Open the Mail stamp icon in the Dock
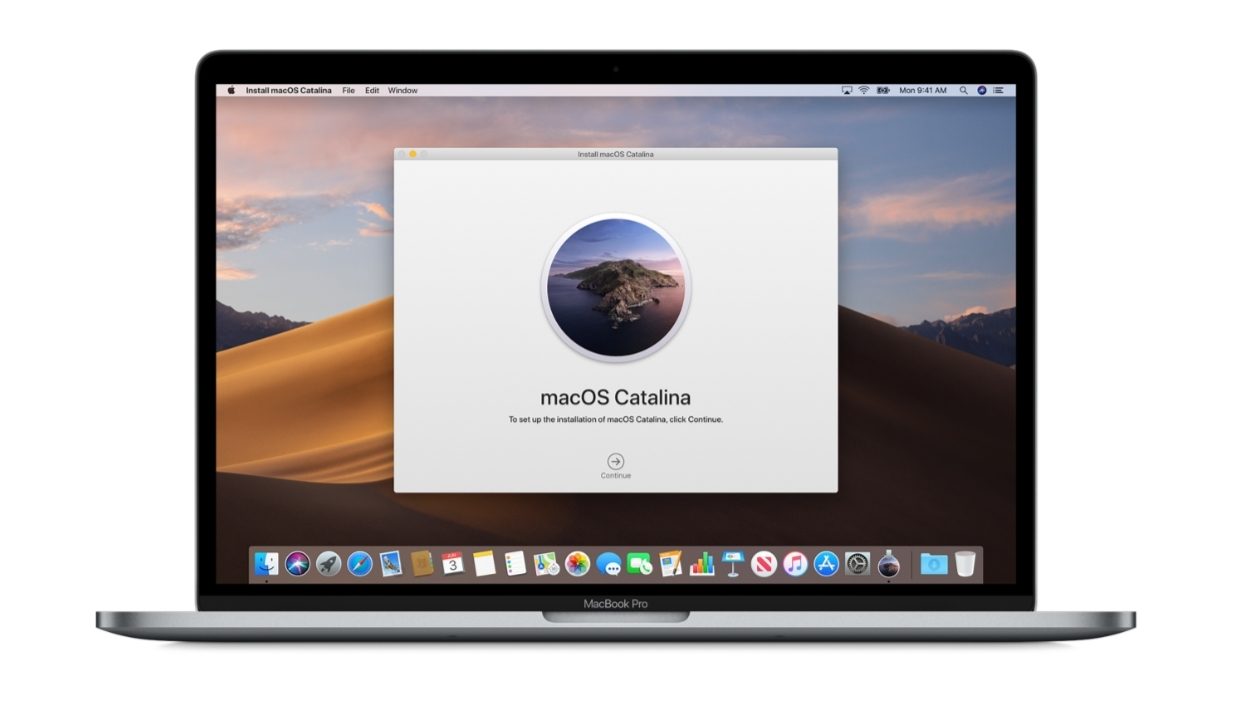 click(390, 564)
